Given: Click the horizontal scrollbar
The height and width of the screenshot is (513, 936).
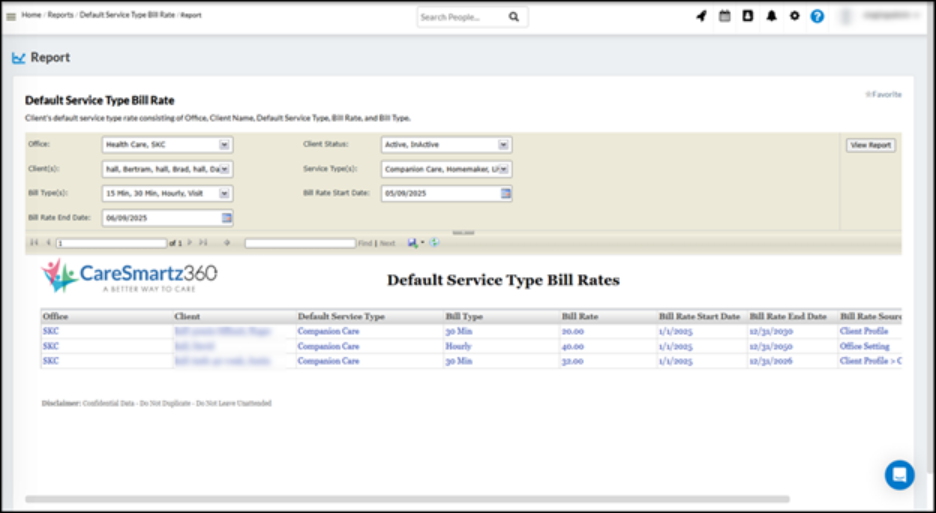Looking at the screenshot, I should (407, 499).
